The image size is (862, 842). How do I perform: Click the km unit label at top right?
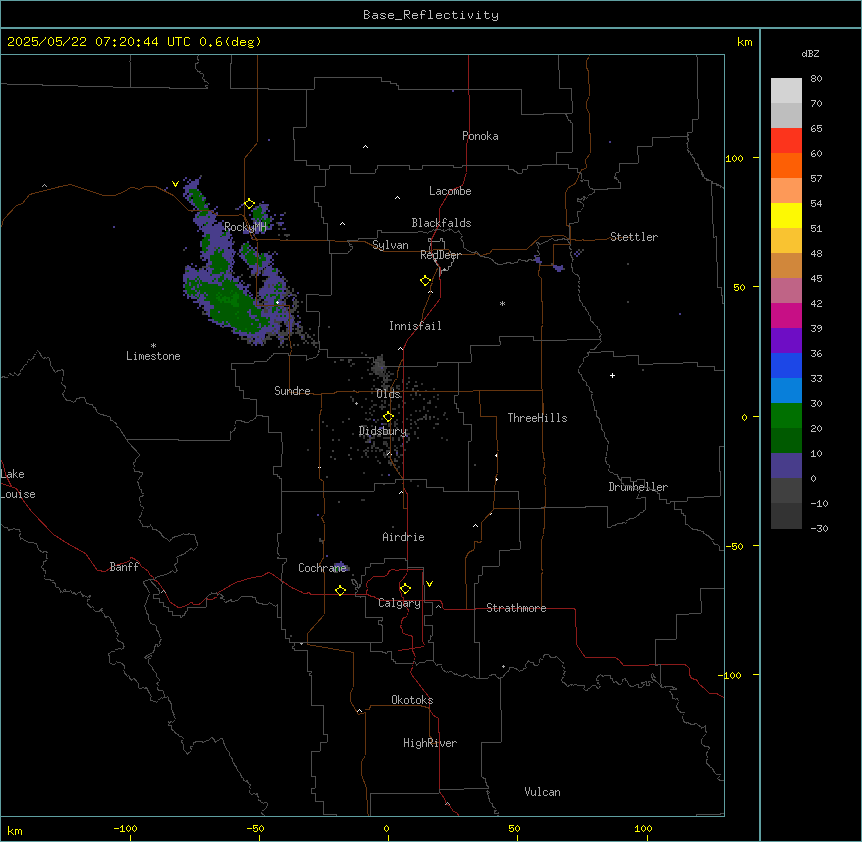tap(745, 42)
